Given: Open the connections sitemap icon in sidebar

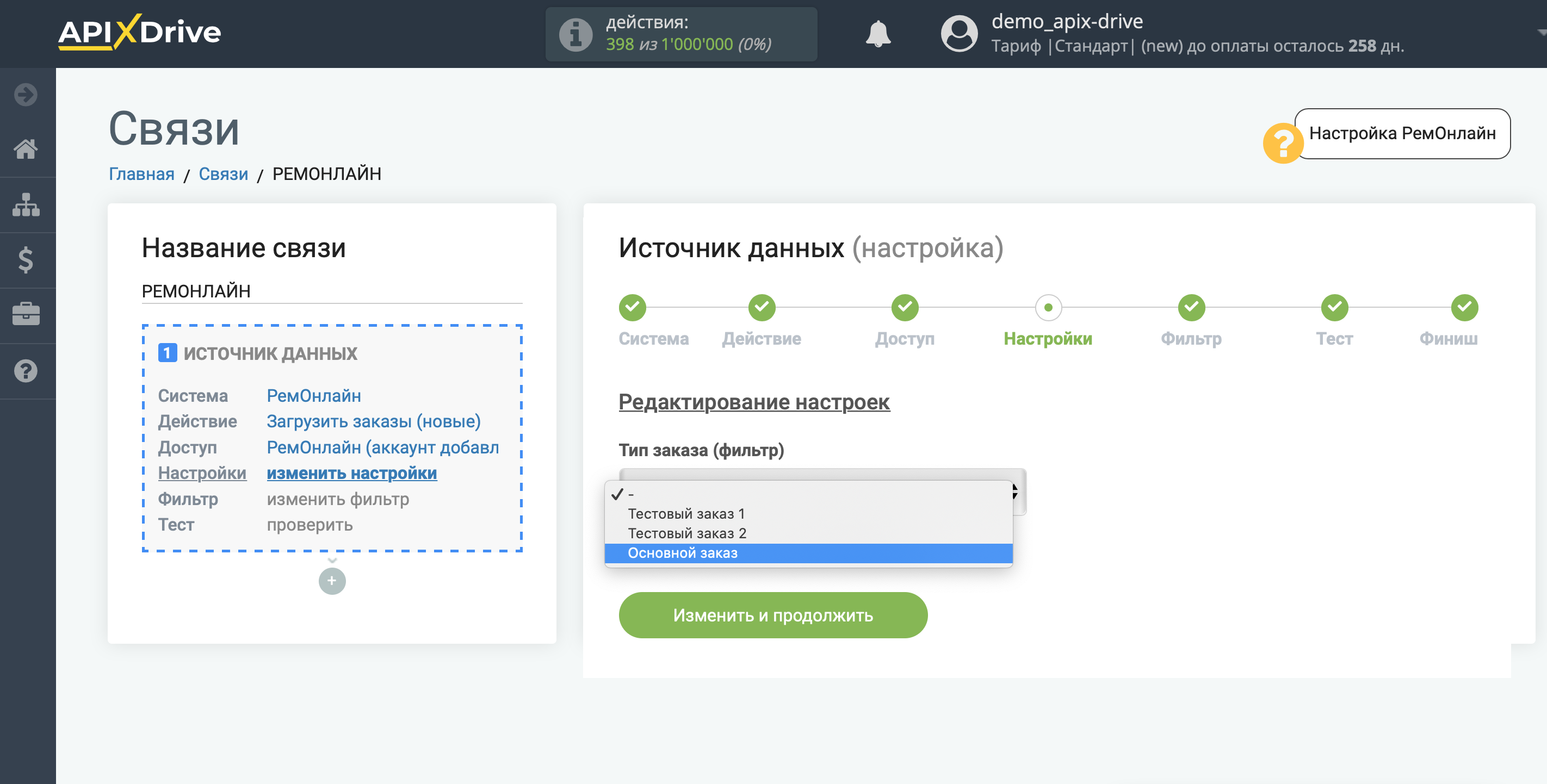Looking at the screenshot, I should coord(26,205).
